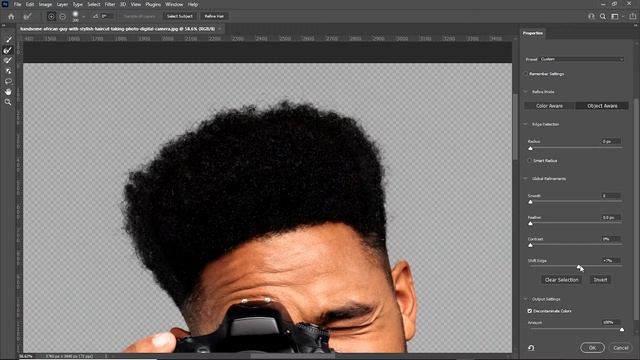Select the Refine Edge Brush tool
Image resolution: width=640 pixels, height=360 pixels.
pyautogui.click(x=8, y=50)
